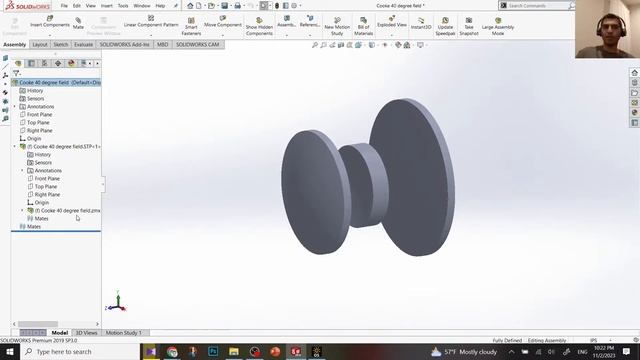
Task: Open the Assembly Features tool
Action: [287, 22]
